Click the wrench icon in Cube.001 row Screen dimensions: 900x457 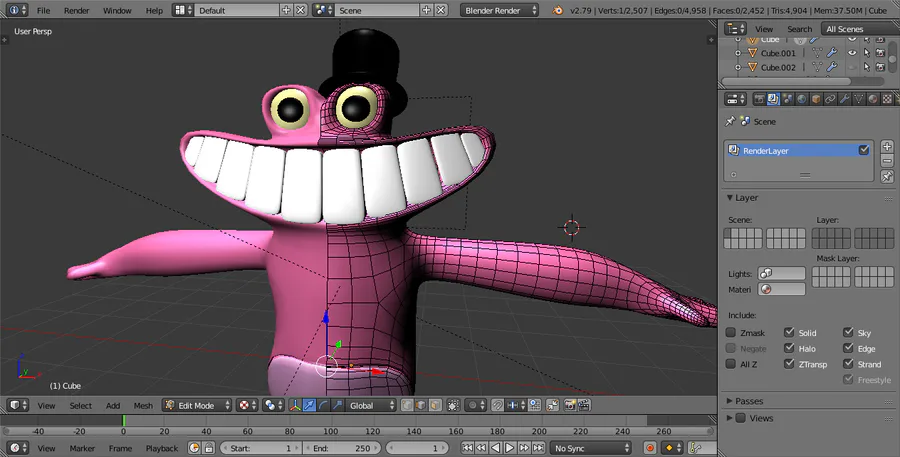(832, 53)
